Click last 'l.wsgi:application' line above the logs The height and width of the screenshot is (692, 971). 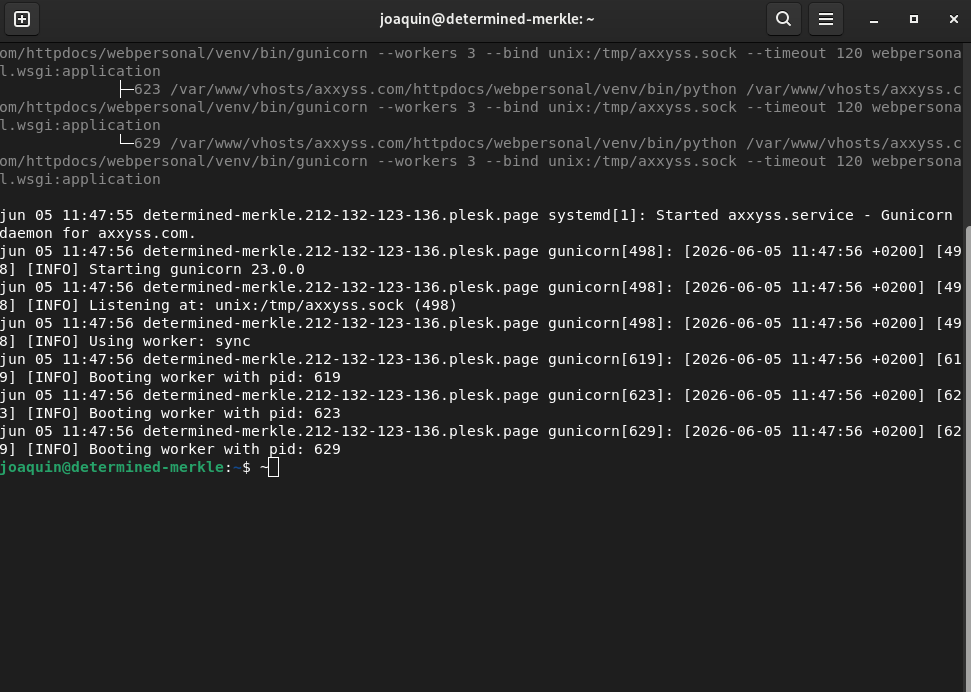coord(80,180)
